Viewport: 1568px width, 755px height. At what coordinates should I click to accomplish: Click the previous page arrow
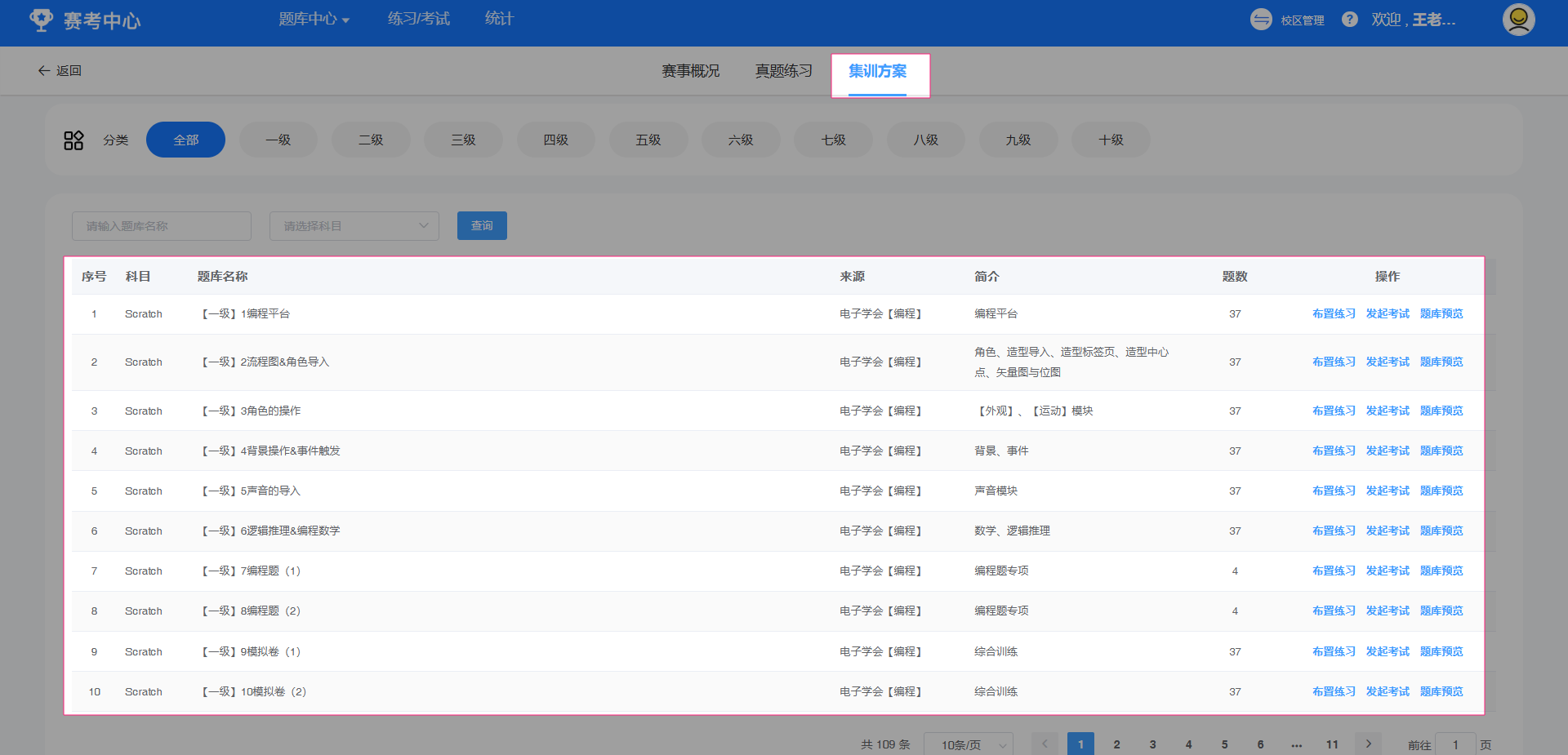(1045, 744)
